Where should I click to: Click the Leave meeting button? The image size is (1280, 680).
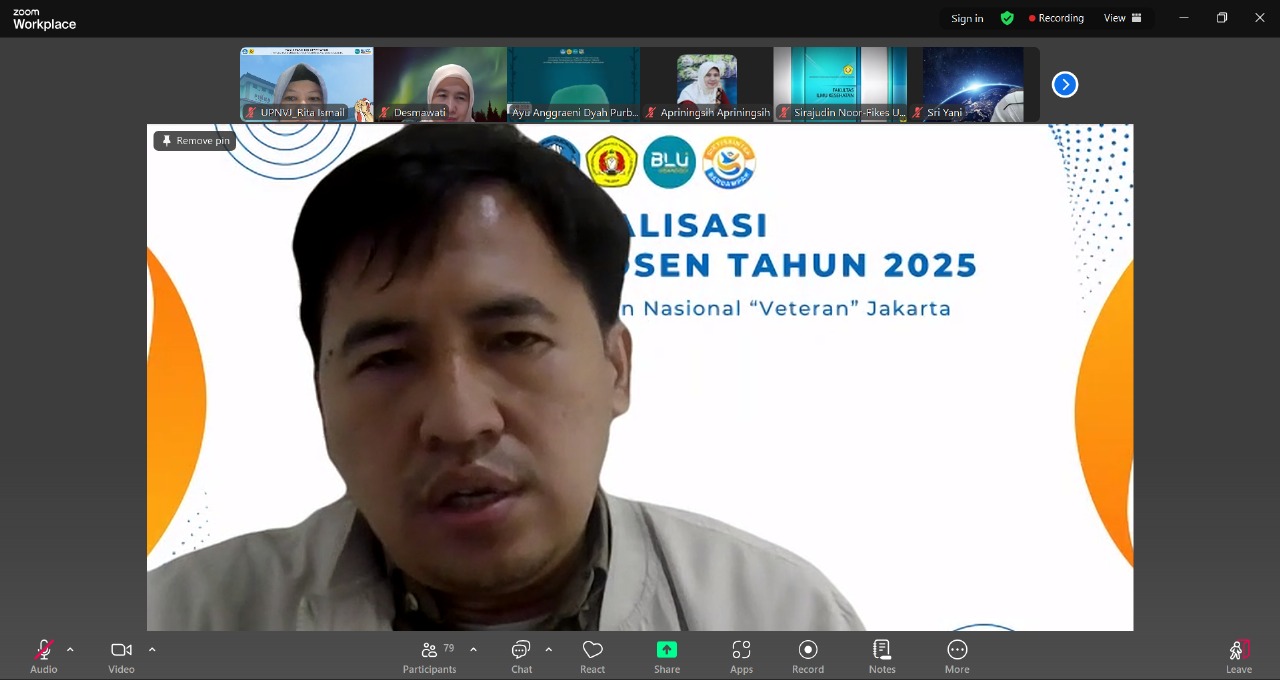coord(1238,656)
